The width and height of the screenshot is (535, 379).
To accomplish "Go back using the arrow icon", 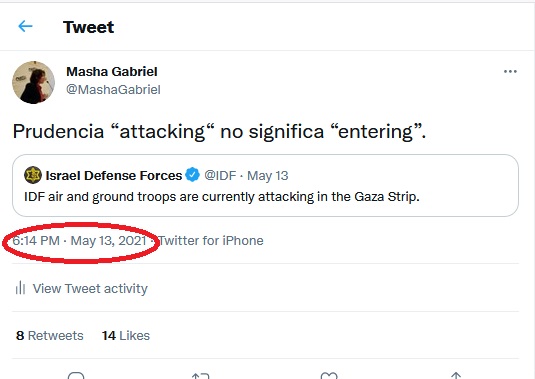I will 25,26.
